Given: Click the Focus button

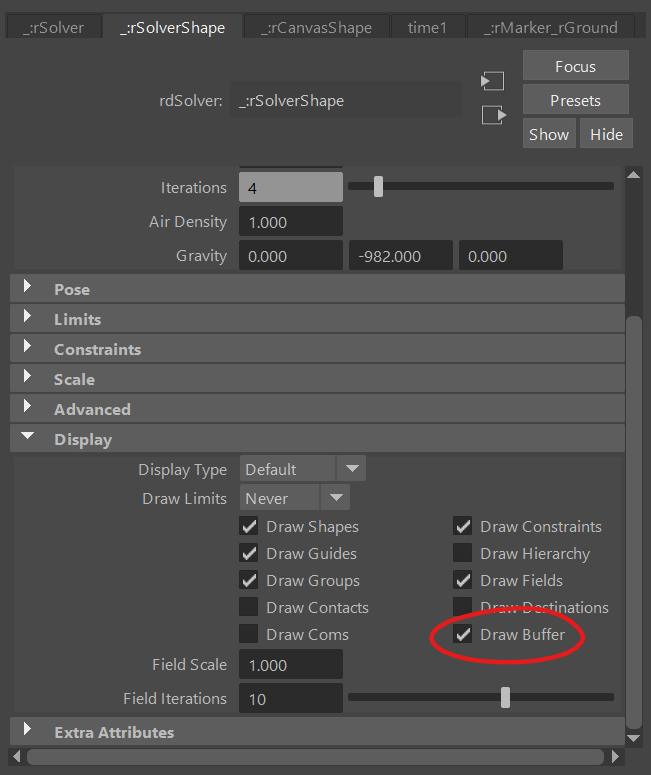Looking at the screenshot, I should click(x=575, y=67).
